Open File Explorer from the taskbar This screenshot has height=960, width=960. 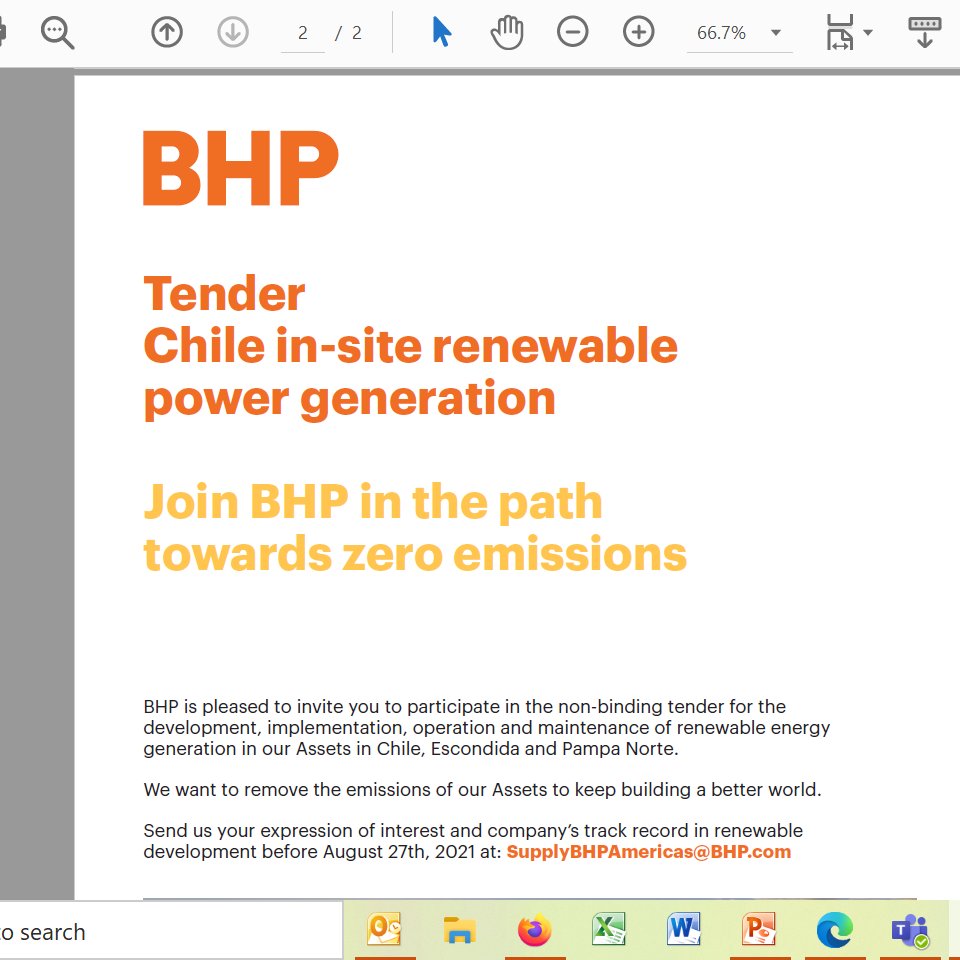459,929
